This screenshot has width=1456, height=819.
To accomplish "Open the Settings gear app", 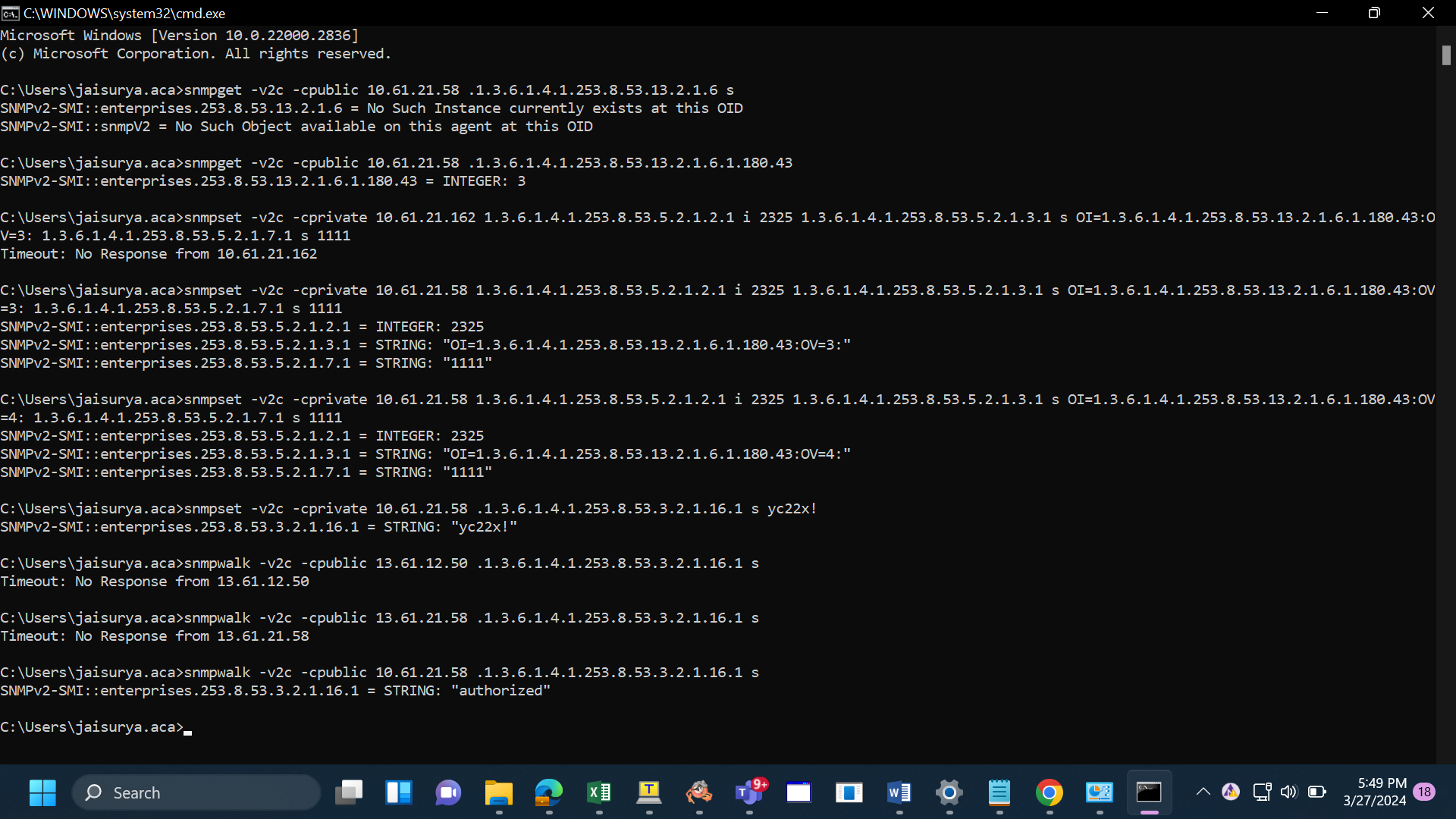I will pyautogui.click(x=949, y=792).
